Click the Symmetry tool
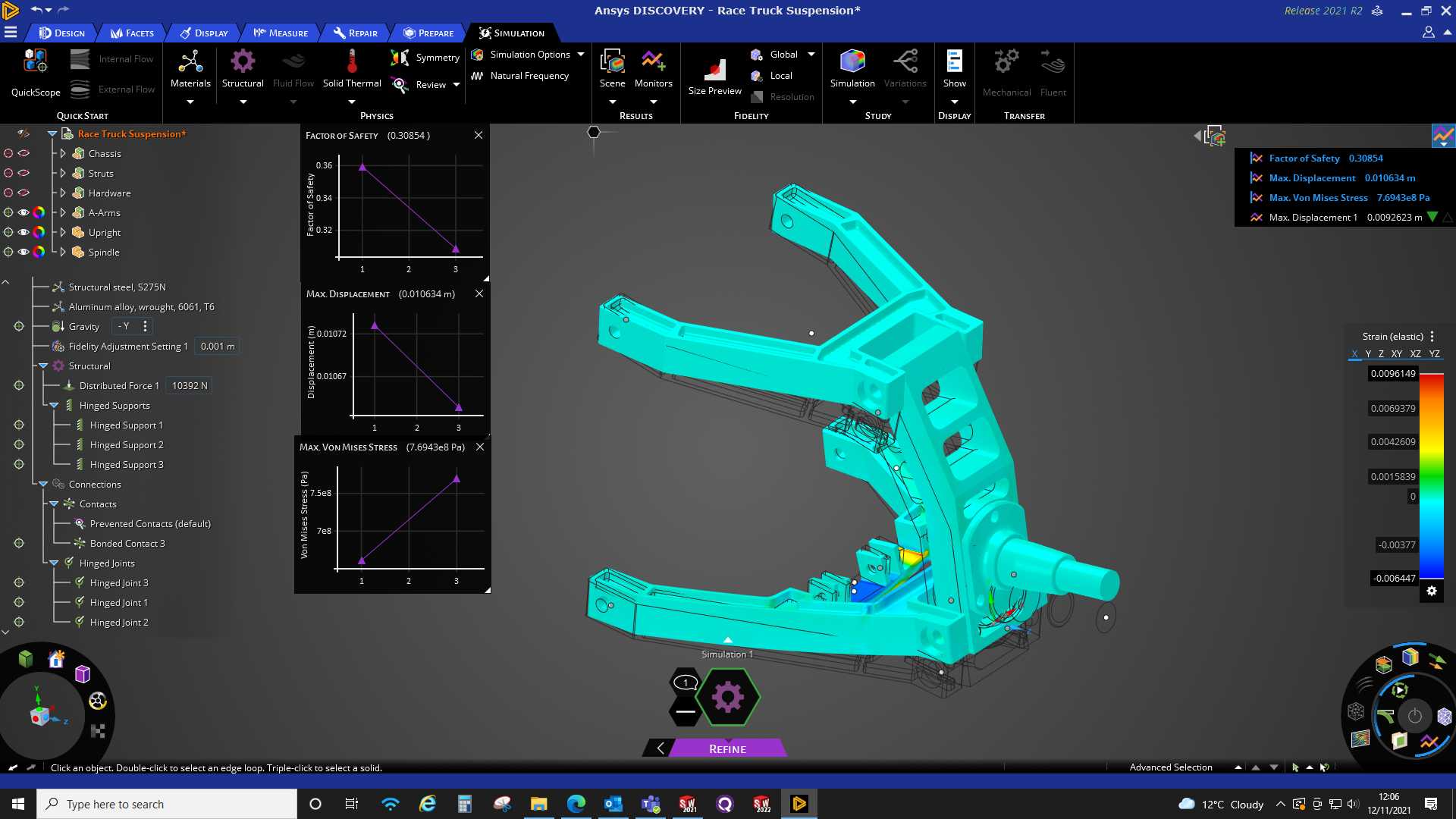This screenshot has width=1456, height=819. point(425,58)
